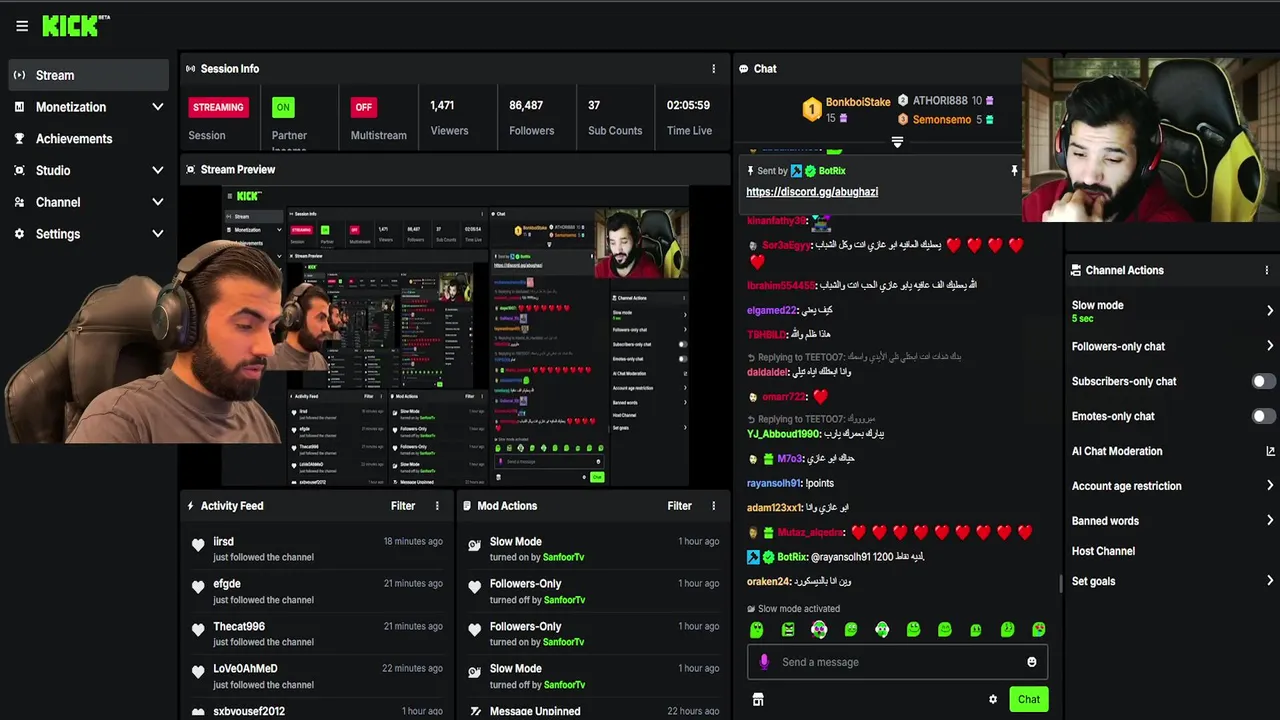
Task: Insert the first green emote in the emote row
Action: point(757,629)
